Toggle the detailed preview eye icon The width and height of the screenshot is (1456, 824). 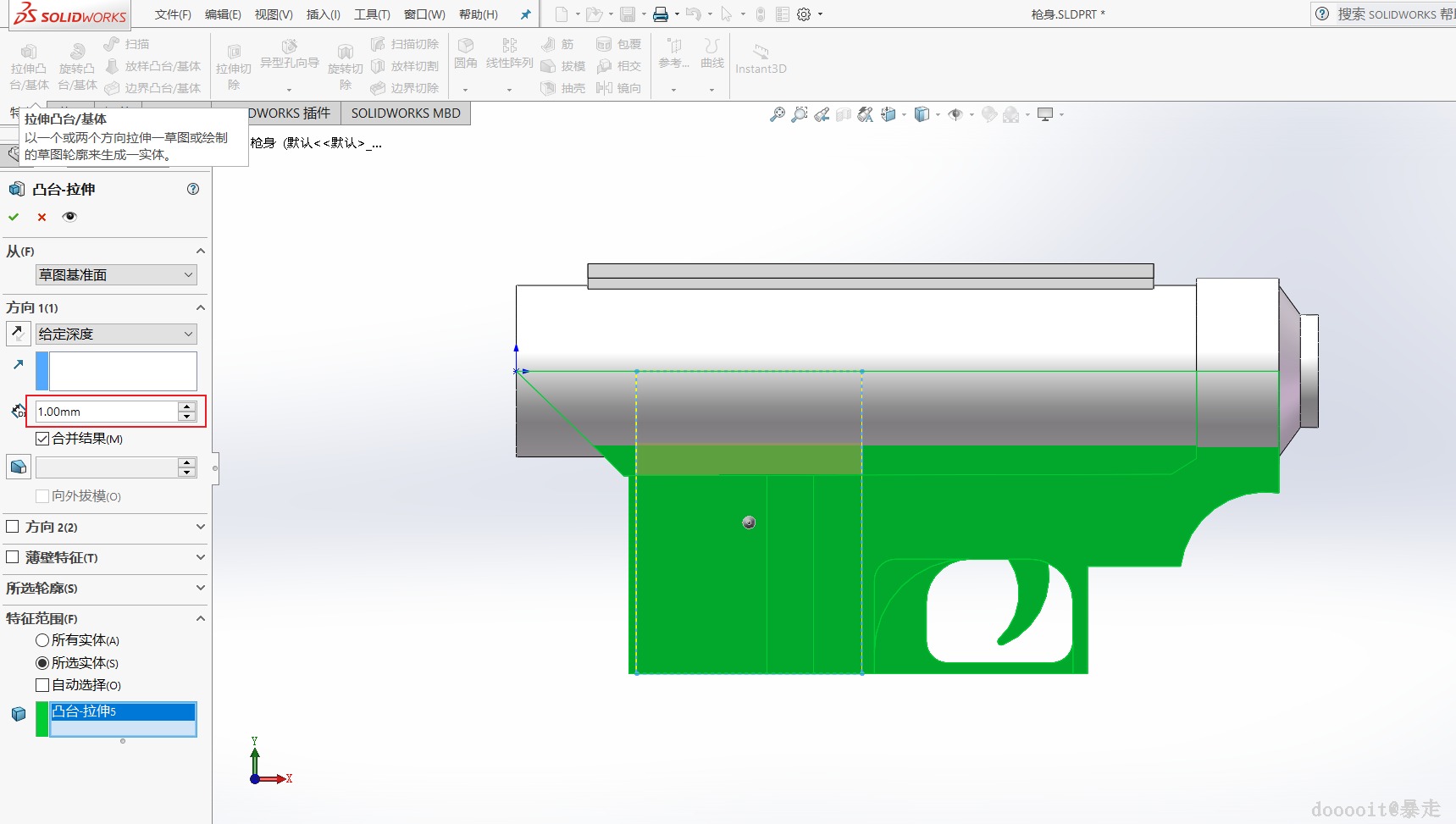[69, 217]
